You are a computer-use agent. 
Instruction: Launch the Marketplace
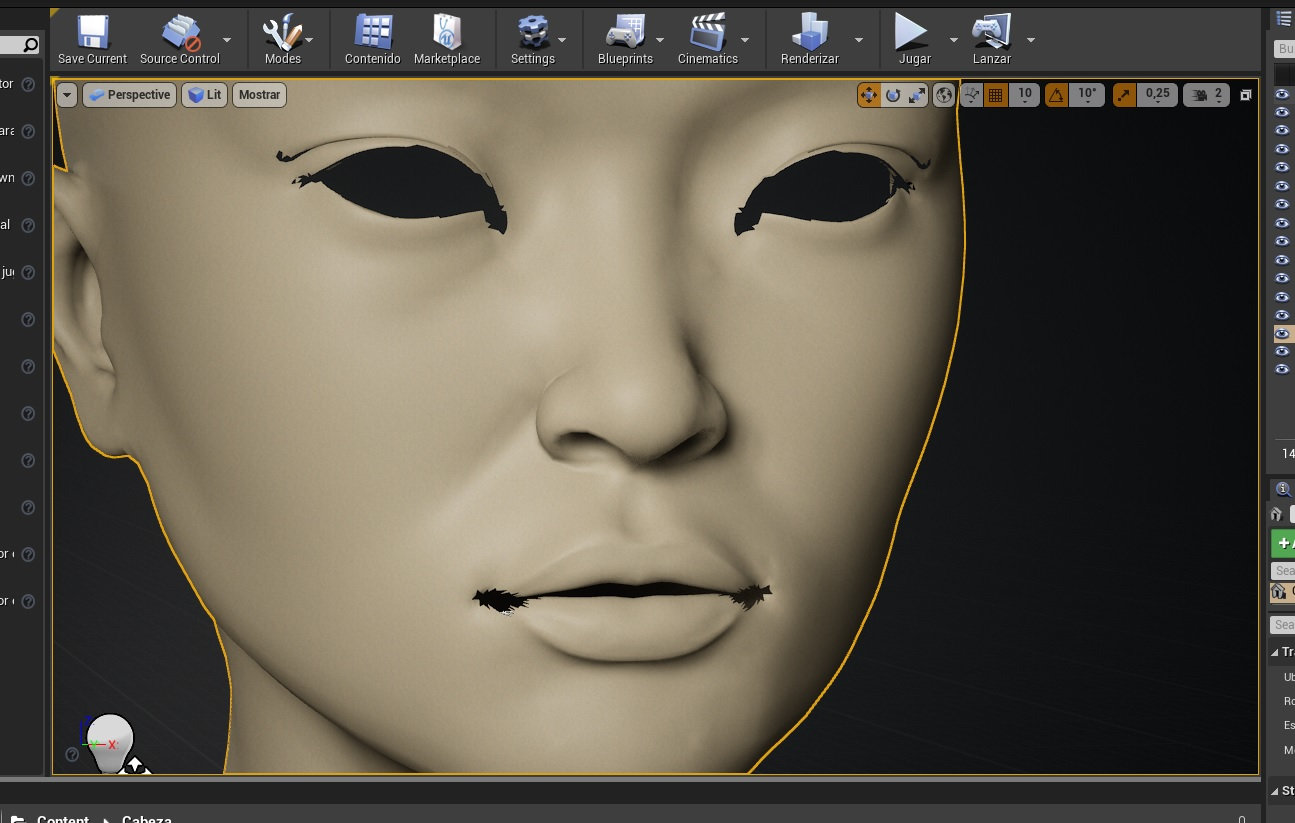point(447,40)
